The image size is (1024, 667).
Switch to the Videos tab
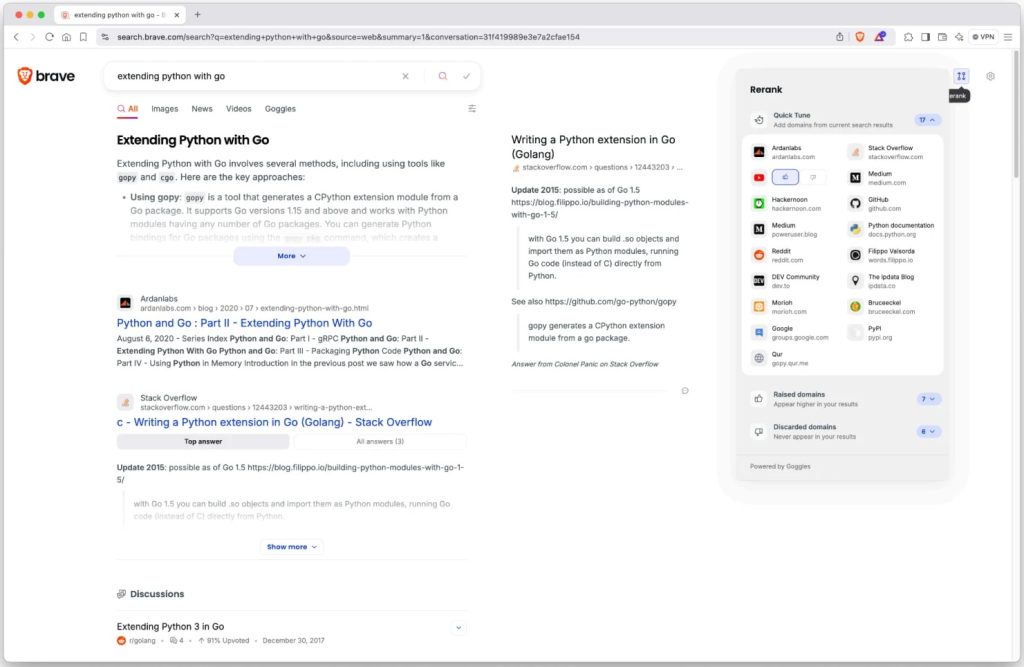[x=238, y=109]
